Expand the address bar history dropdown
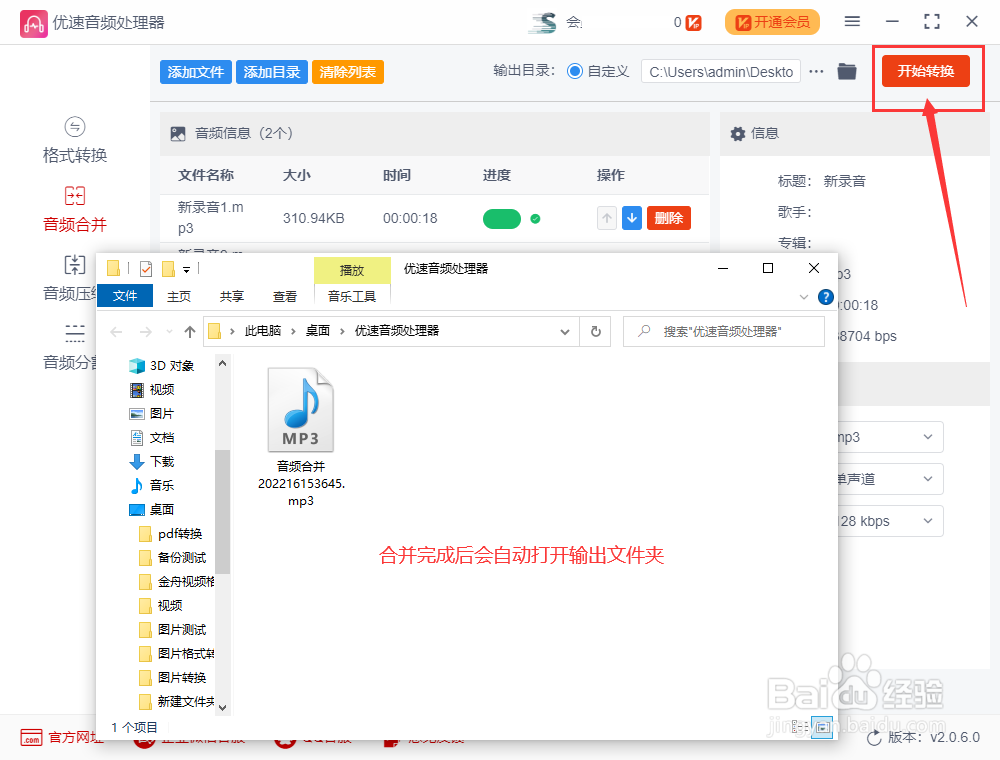 565,332
